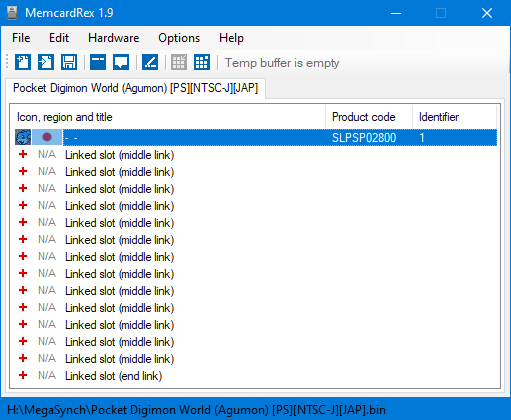This screenshot has width=511, height=420.
Task: Click the Japan region flag of selected save
Action: coord(47,137)
